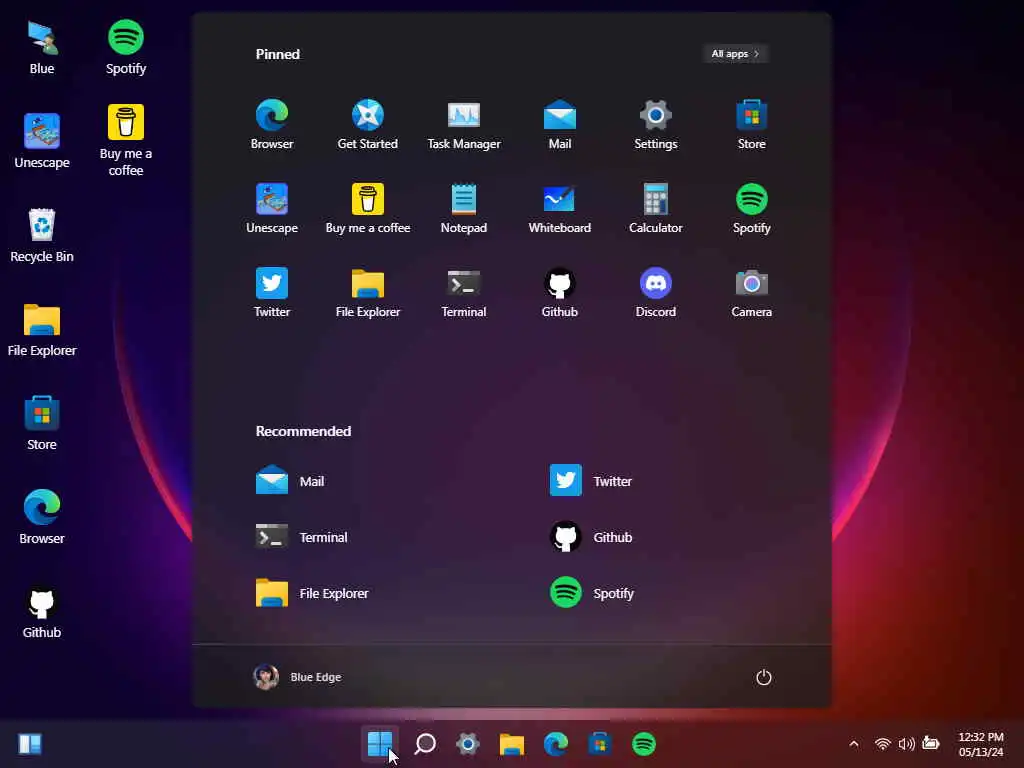Open pinned File Explorer in Start menu
1024x768 pixels.
pos(368,293)
